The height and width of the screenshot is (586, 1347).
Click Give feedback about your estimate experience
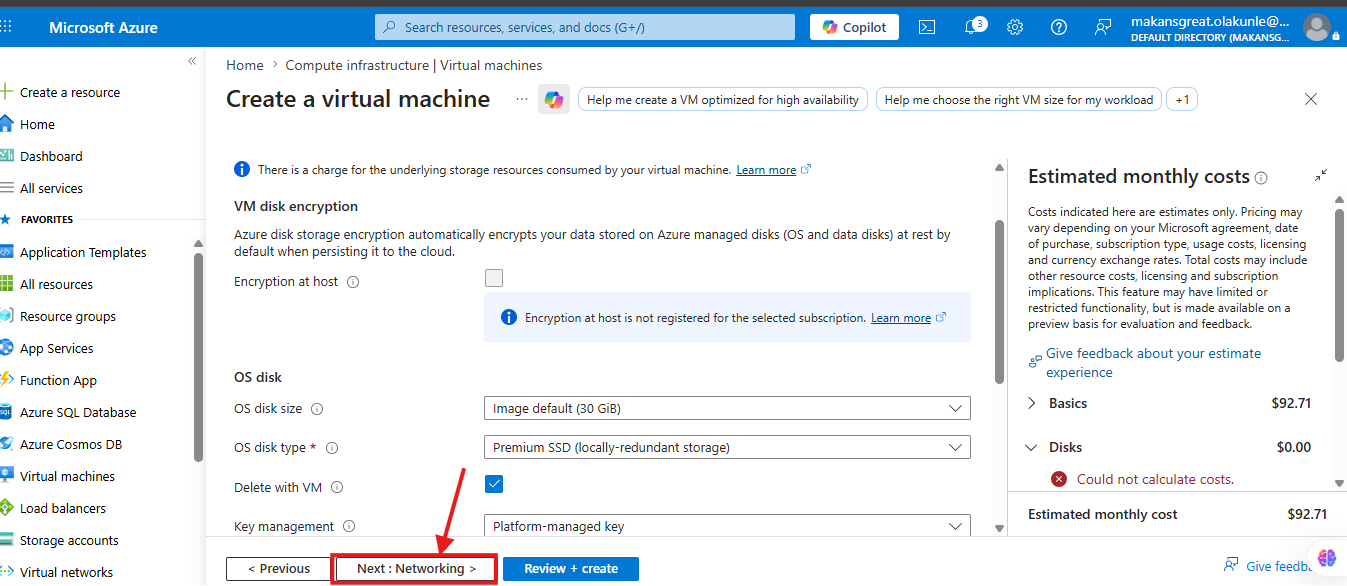coord(1153,363)
